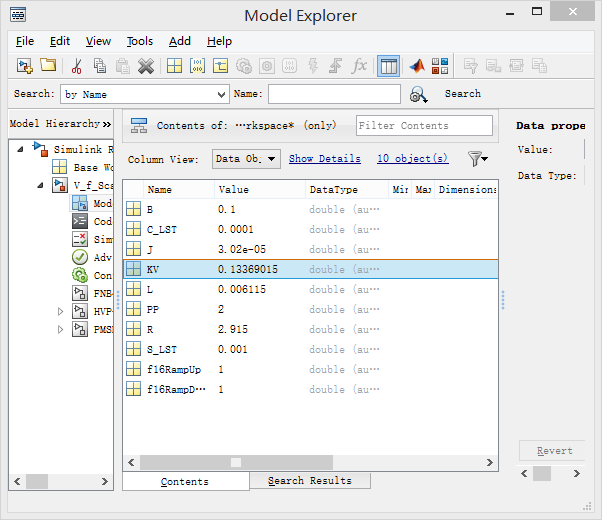This screenshot has width=602, height=520.
Task: Select Base Workspace in the hierarchy
Action: (83, 167)
